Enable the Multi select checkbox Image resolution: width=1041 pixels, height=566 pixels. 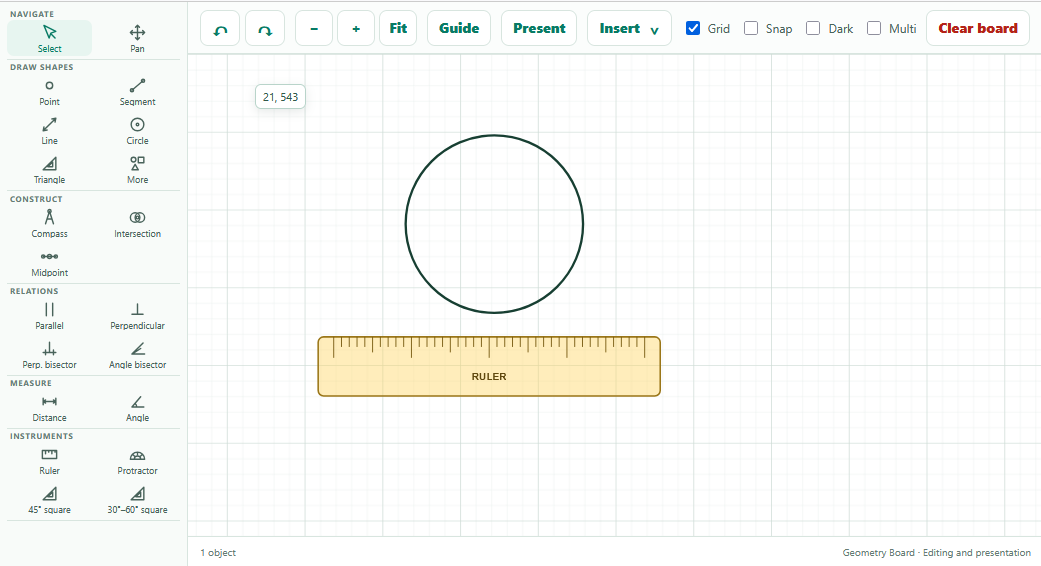pyautogui.click(x=874, y=29)
